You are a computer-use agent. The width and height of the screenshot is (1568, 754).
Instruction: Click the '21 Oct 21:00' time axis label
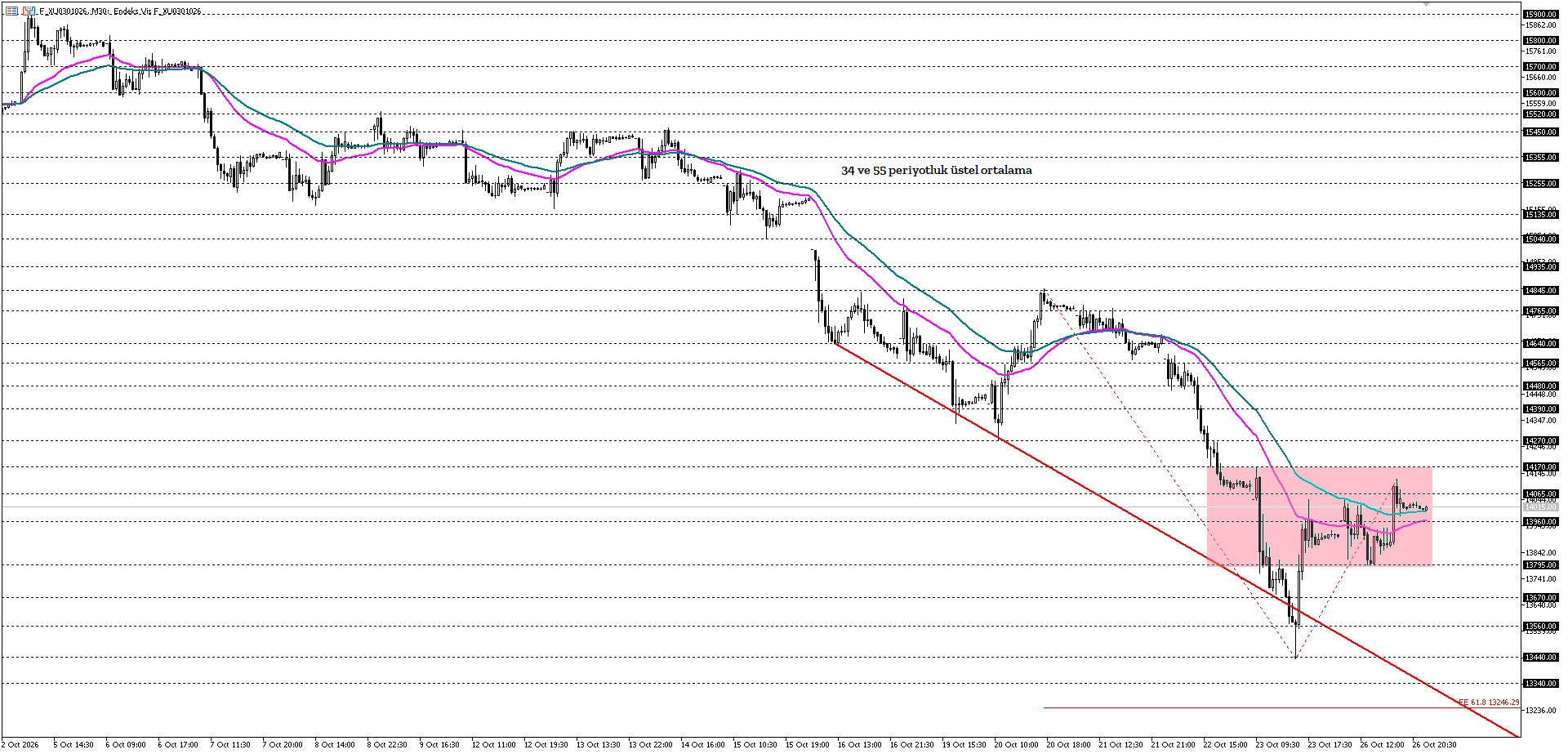point(1173,745)
